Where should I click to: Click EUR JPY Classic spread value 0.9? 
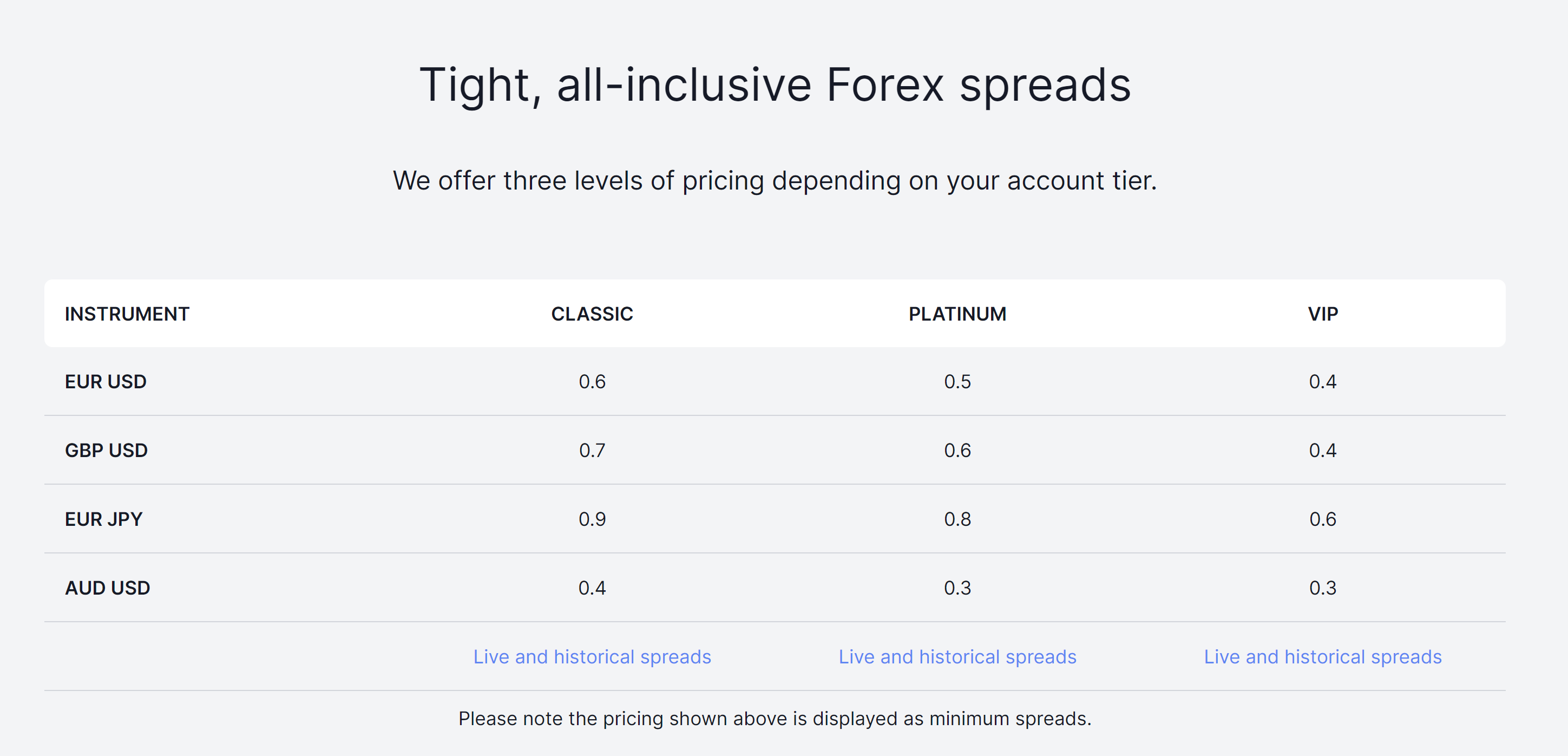pos(592,519)
